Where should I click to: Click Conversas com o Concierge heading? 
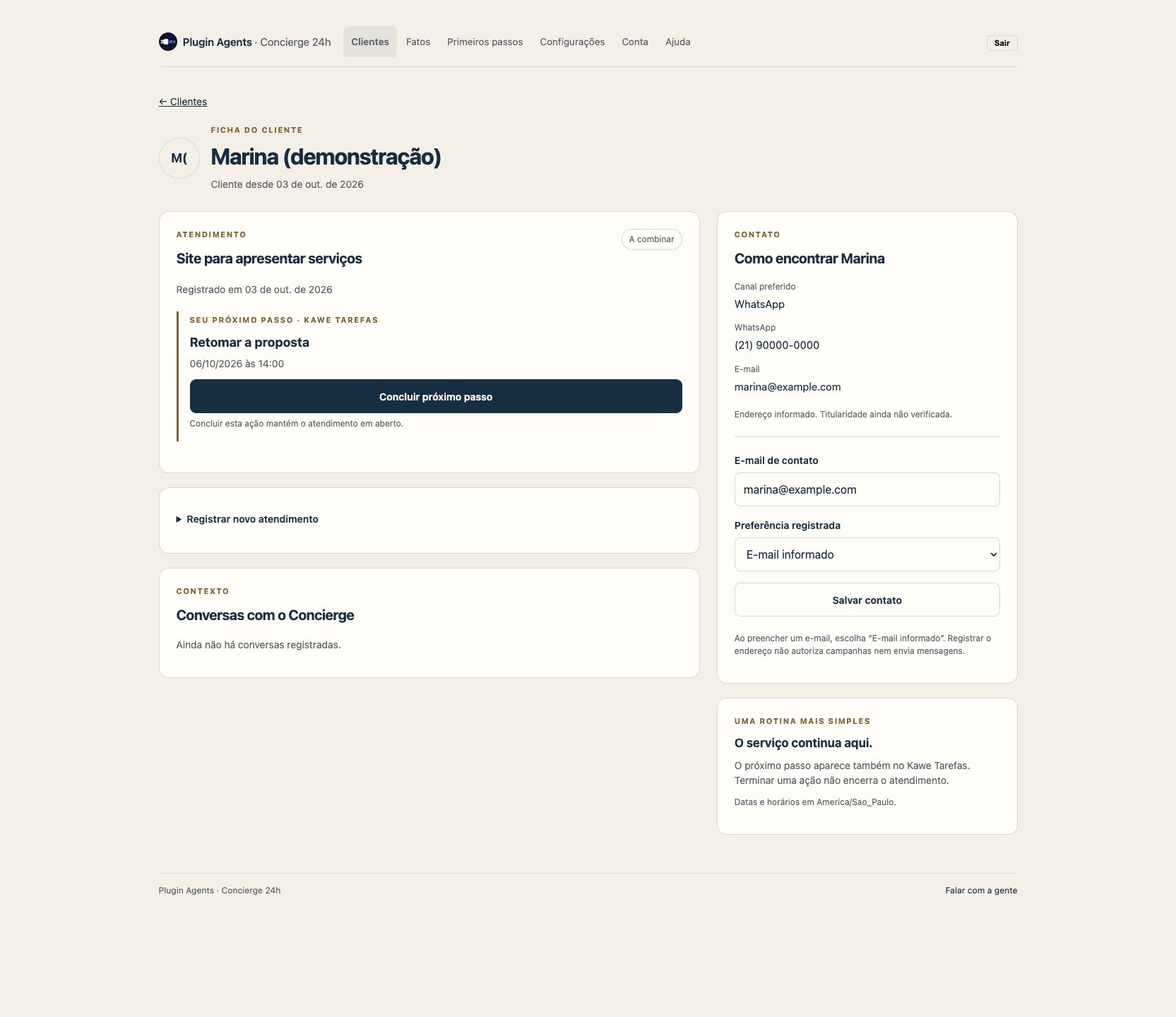(265, 615)
